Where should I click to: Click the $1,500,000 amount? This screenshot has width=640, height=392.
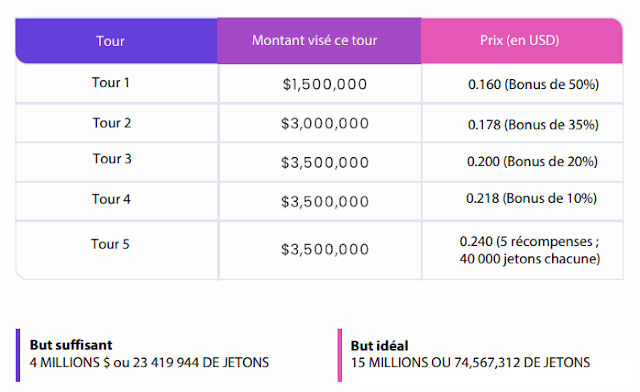point(325,85)
